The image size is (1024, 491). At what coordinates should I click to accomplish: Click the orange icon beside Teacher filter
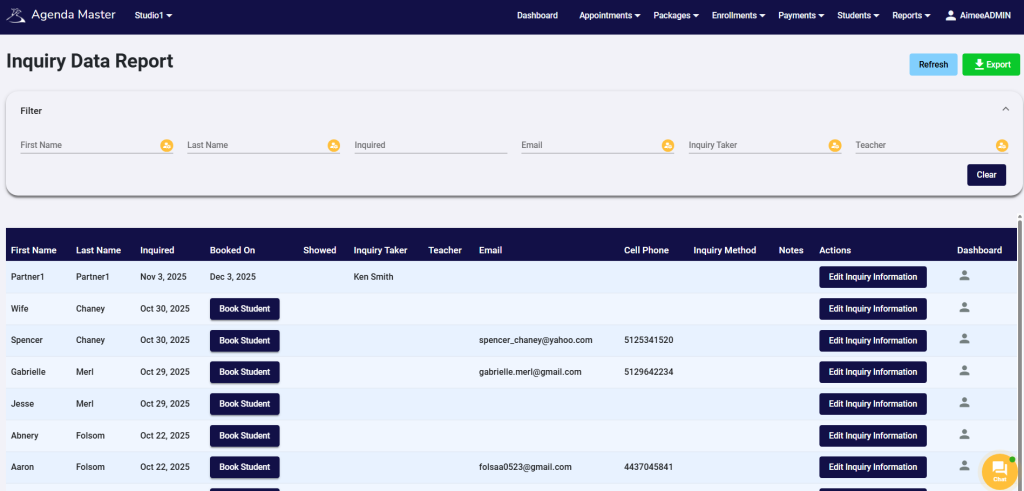coord(1001,146)
